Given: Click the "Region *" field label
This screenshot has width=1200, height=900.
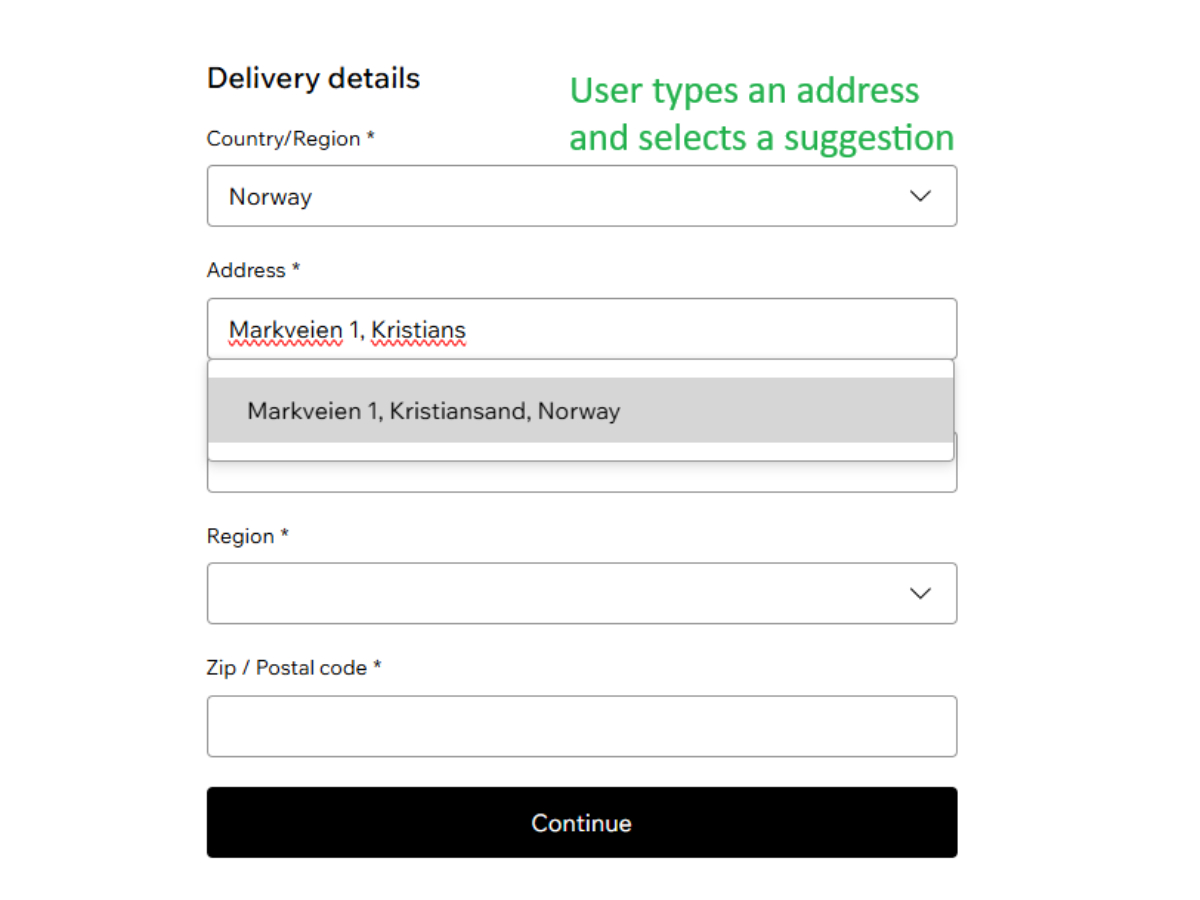Looking at the screenshot, I should pyautogui.click(x=247, y=536).
